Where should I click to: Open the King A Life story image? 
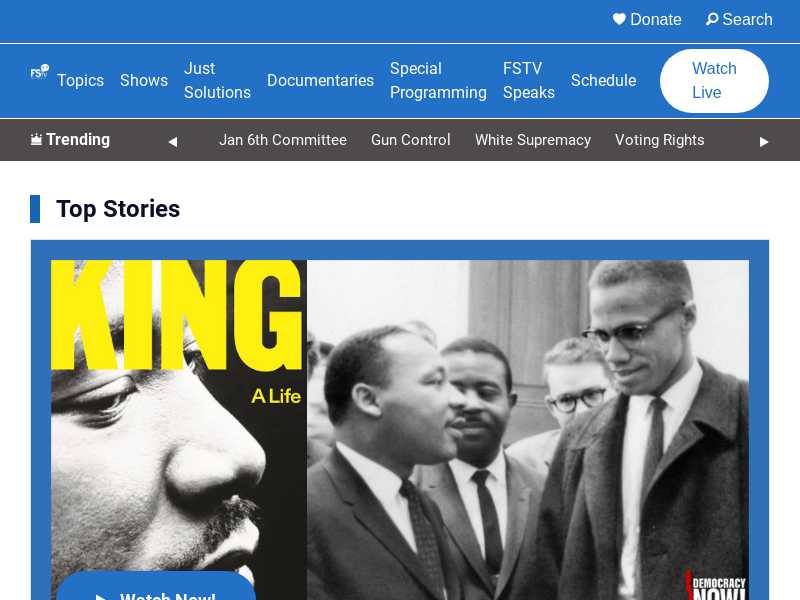pos(400,430)
